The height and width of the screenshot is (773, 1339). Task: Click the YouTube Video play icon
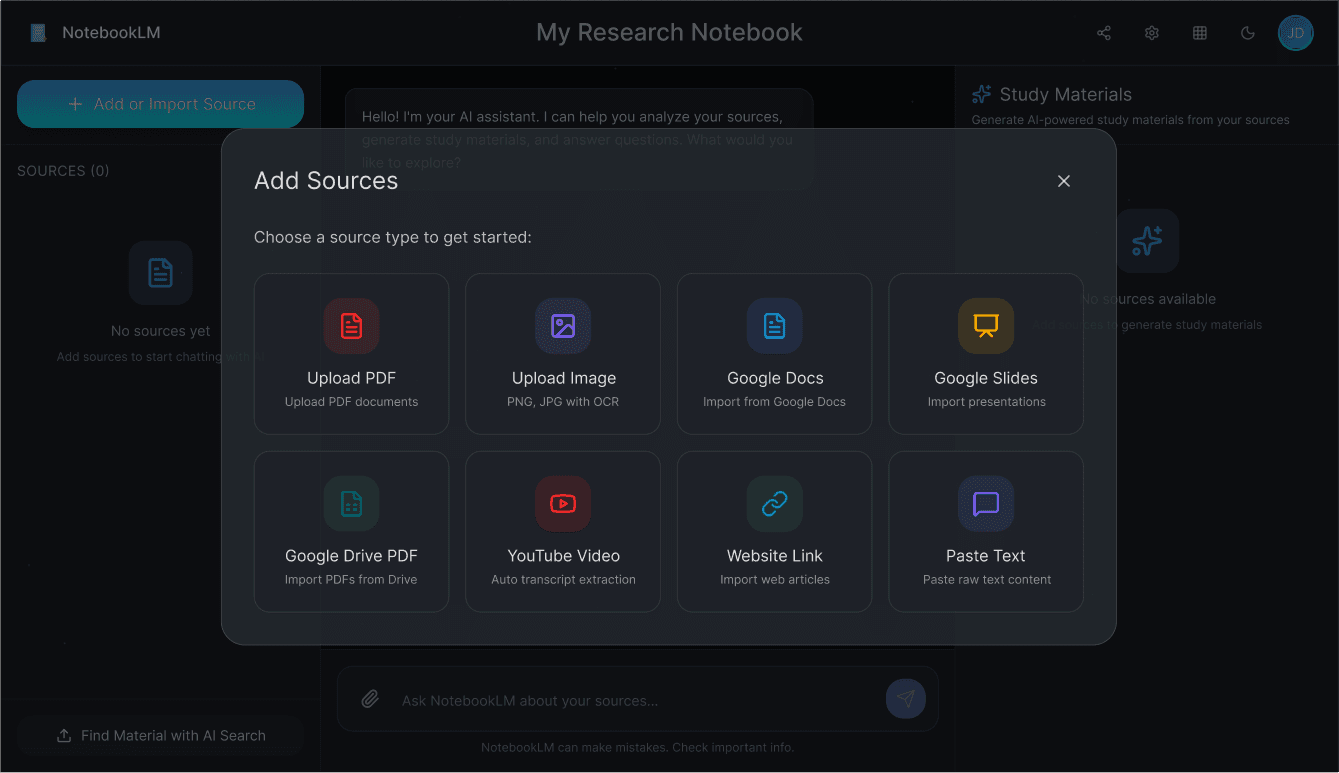[x=563, y=503]
